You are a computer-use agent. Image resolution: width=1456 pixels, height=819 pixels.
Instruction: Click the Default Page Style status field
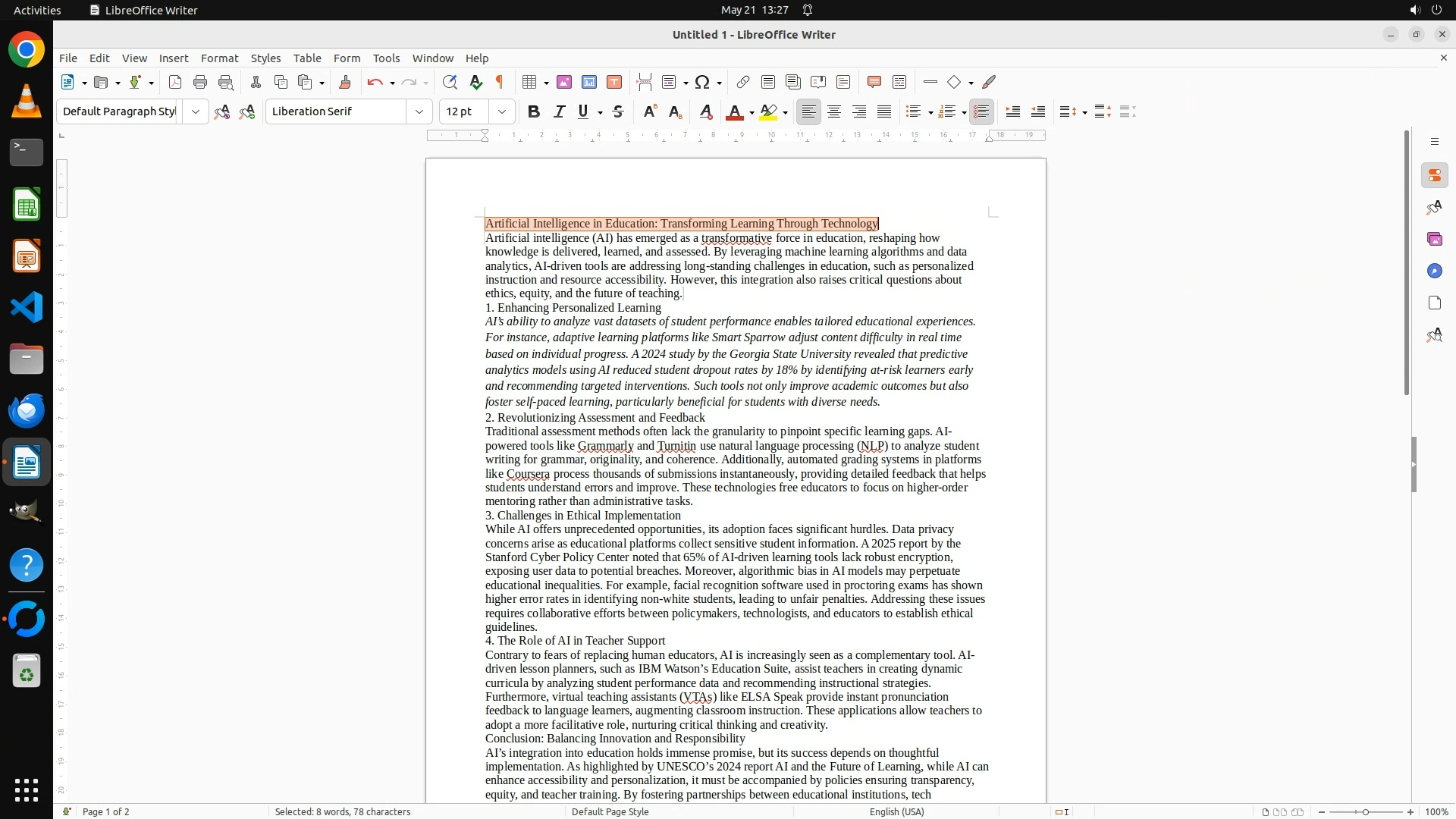pyautogui.click(x=610, y=811)
